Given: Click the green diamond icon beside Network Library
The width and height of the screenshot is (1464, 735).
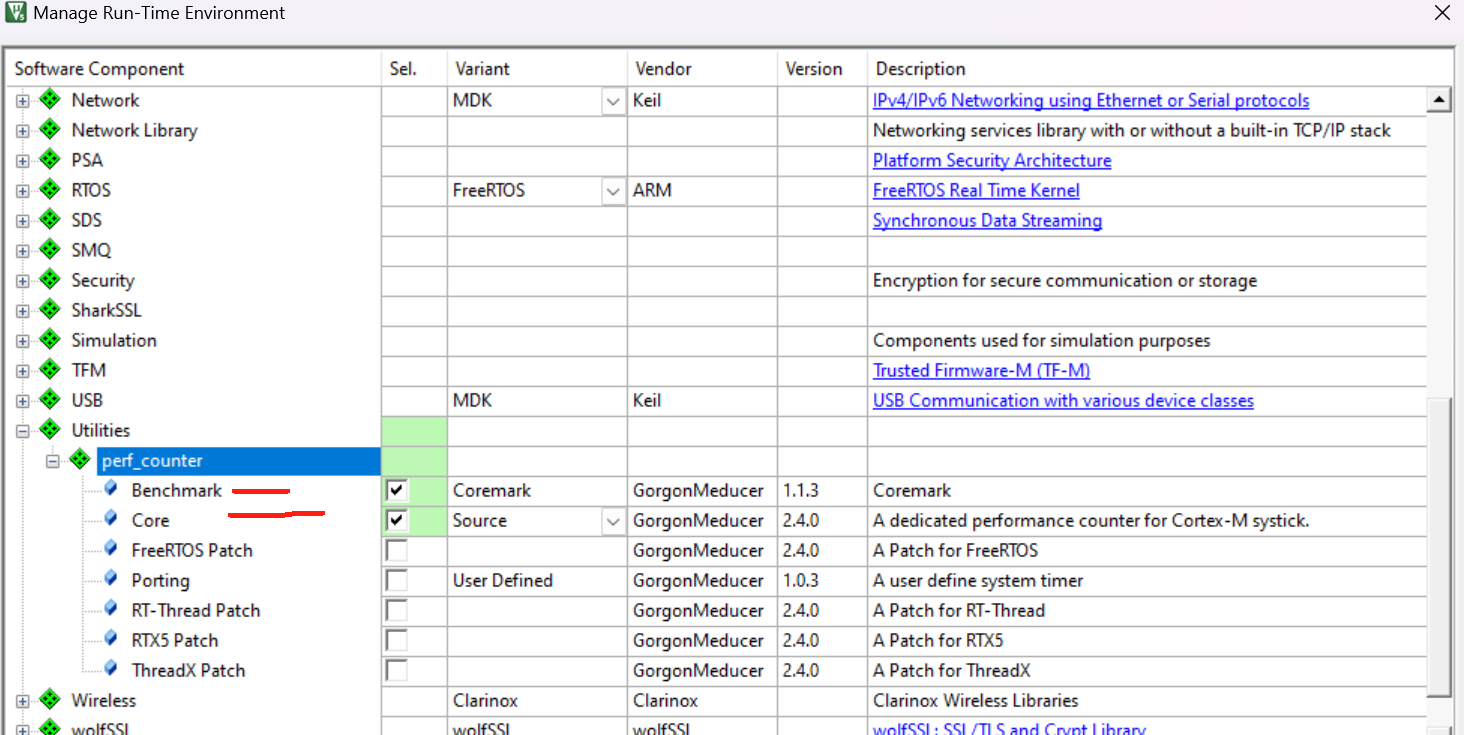Looking at the screenshot, I should [50, 130].
